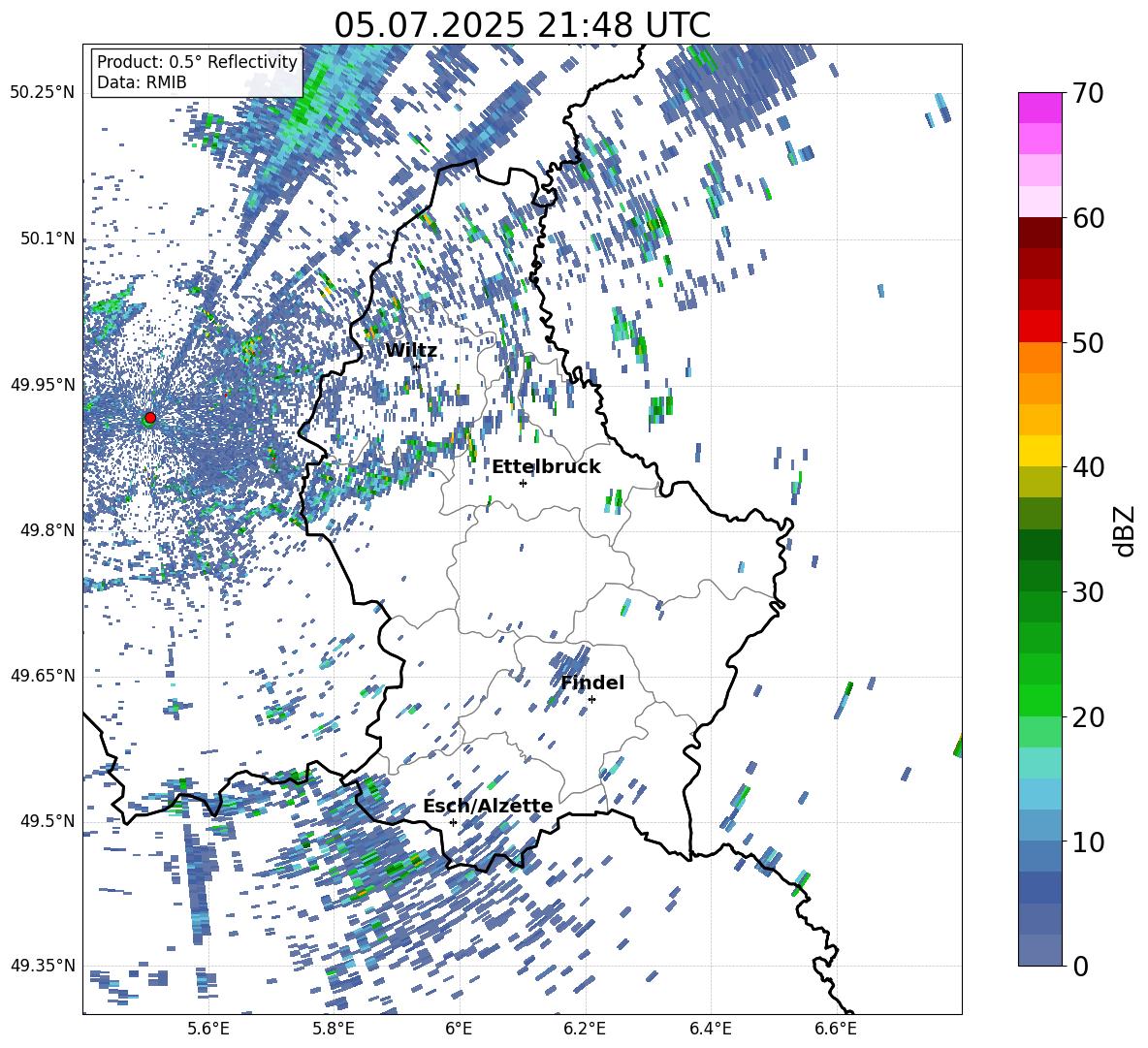Click the 50 value on colorbar
1148x1048 pixels.
(1088, 342)
